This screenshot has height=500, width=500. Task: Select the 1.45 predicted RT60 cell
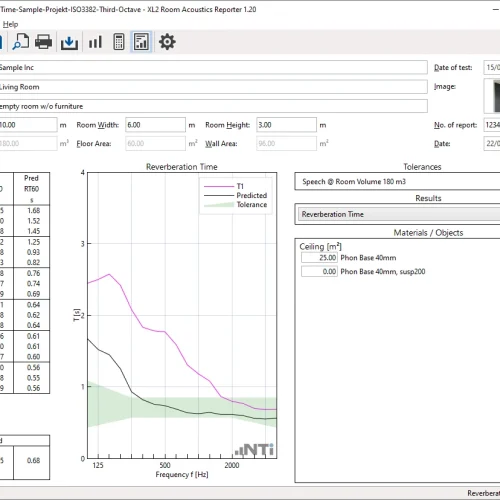[33, 231]
